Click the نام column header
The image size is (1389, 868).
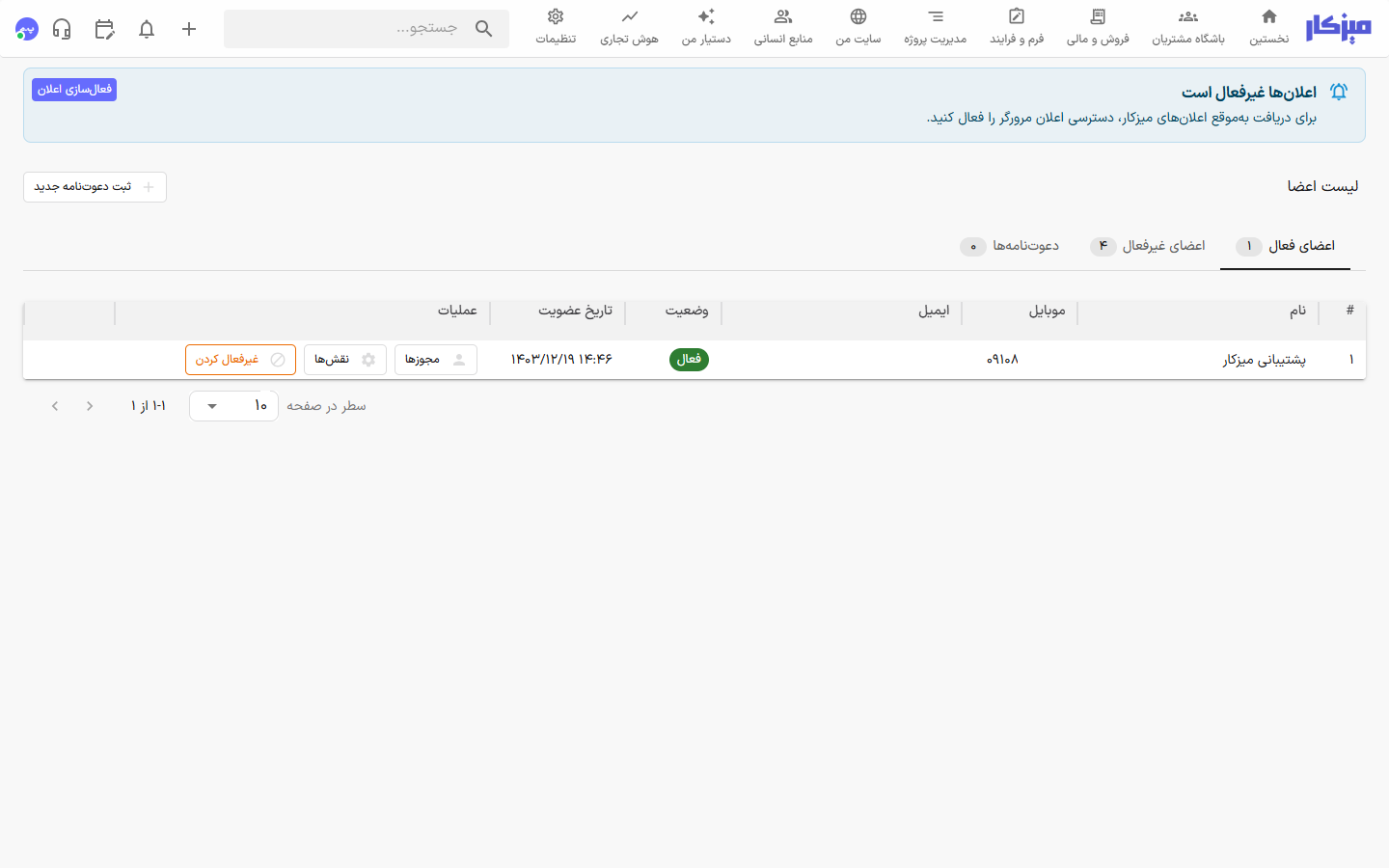1298,311
